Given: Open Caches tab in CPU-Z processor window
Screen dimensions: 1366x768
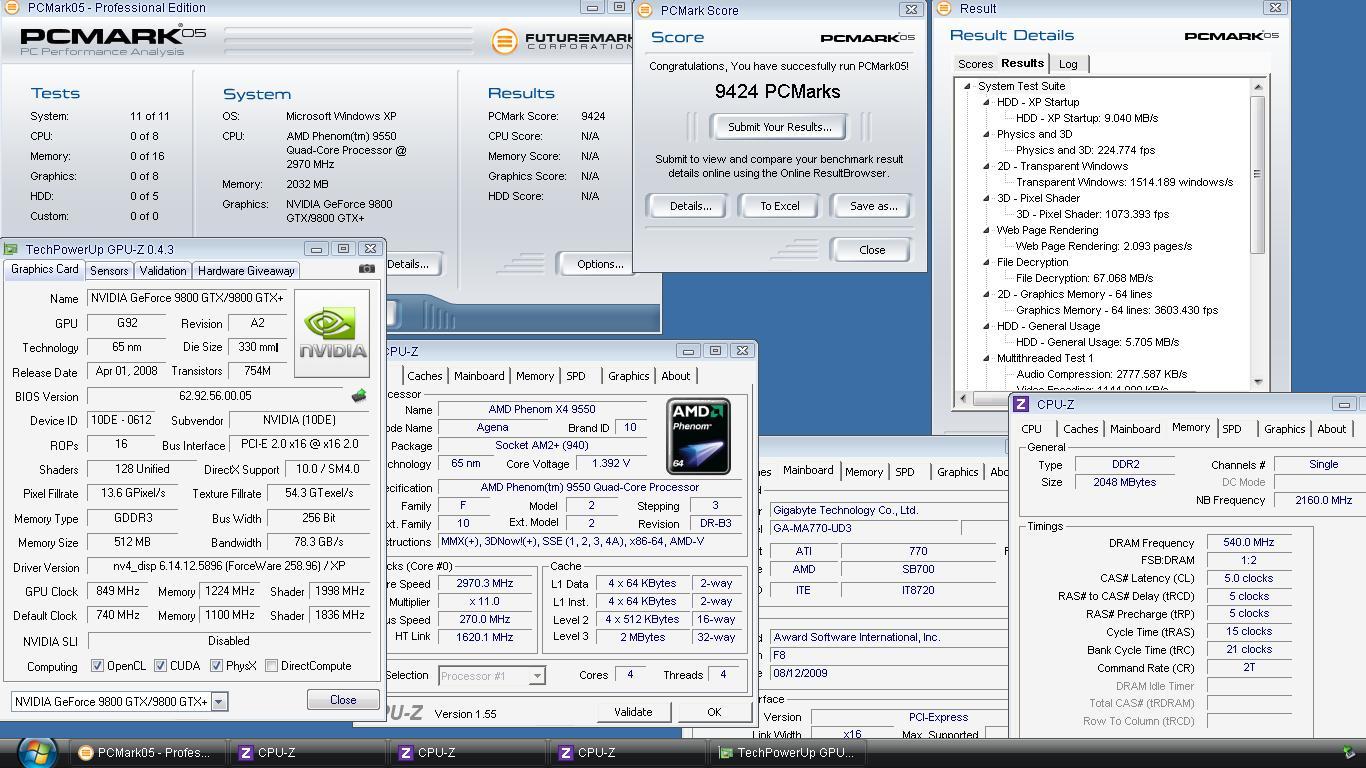Looking at the screenshot, I should point(424,376).
